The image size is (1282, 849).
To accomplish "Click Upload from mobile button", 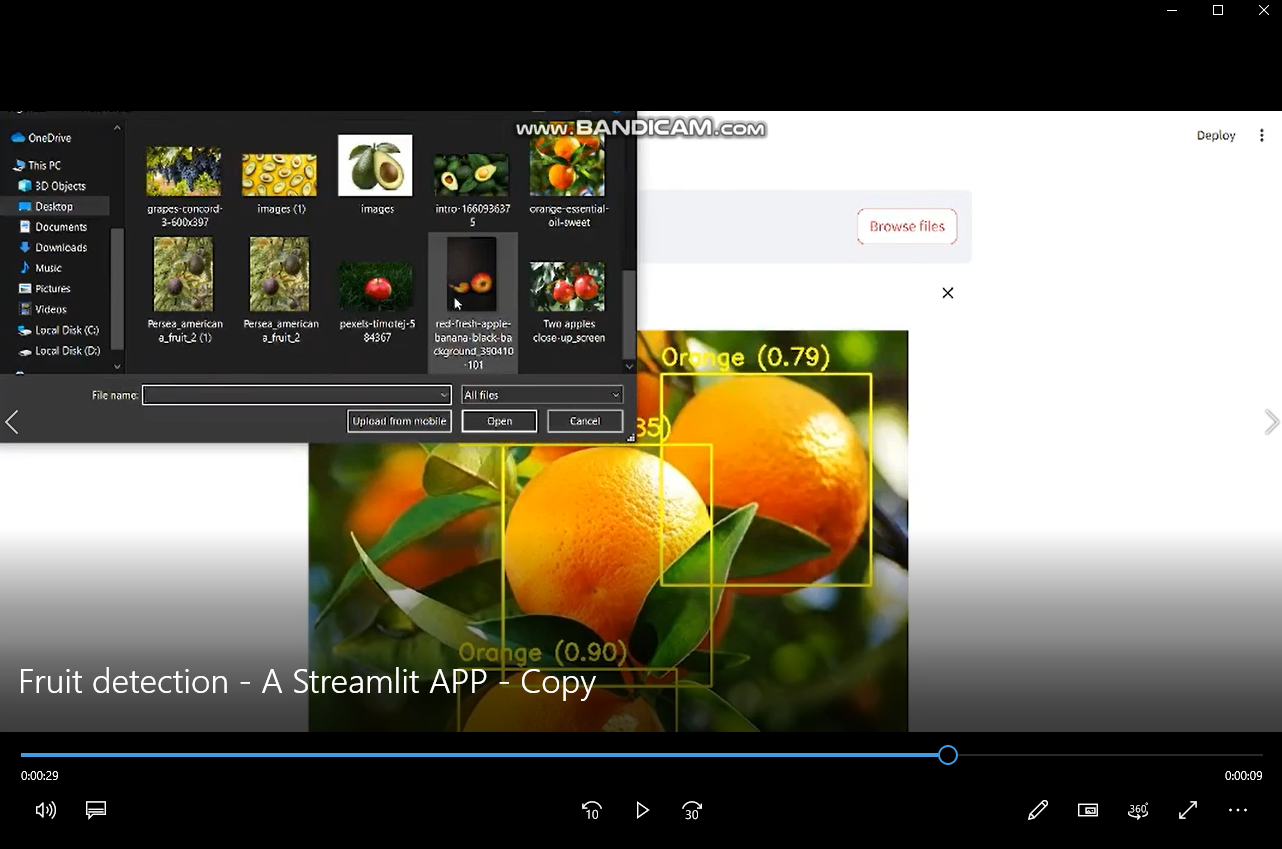I will (399, 421).
